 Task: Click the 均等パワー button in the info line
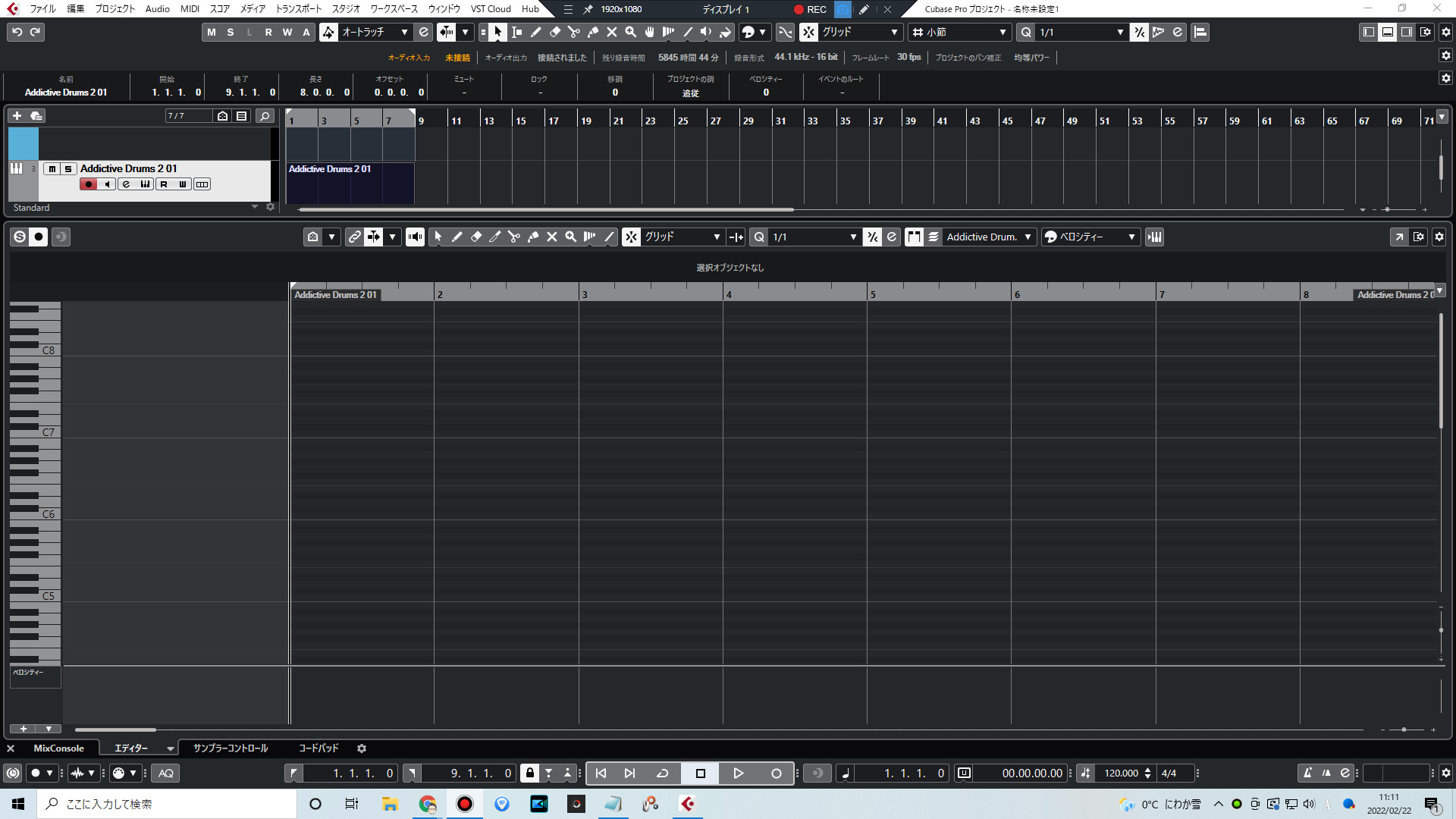[x=1031, y=57]
